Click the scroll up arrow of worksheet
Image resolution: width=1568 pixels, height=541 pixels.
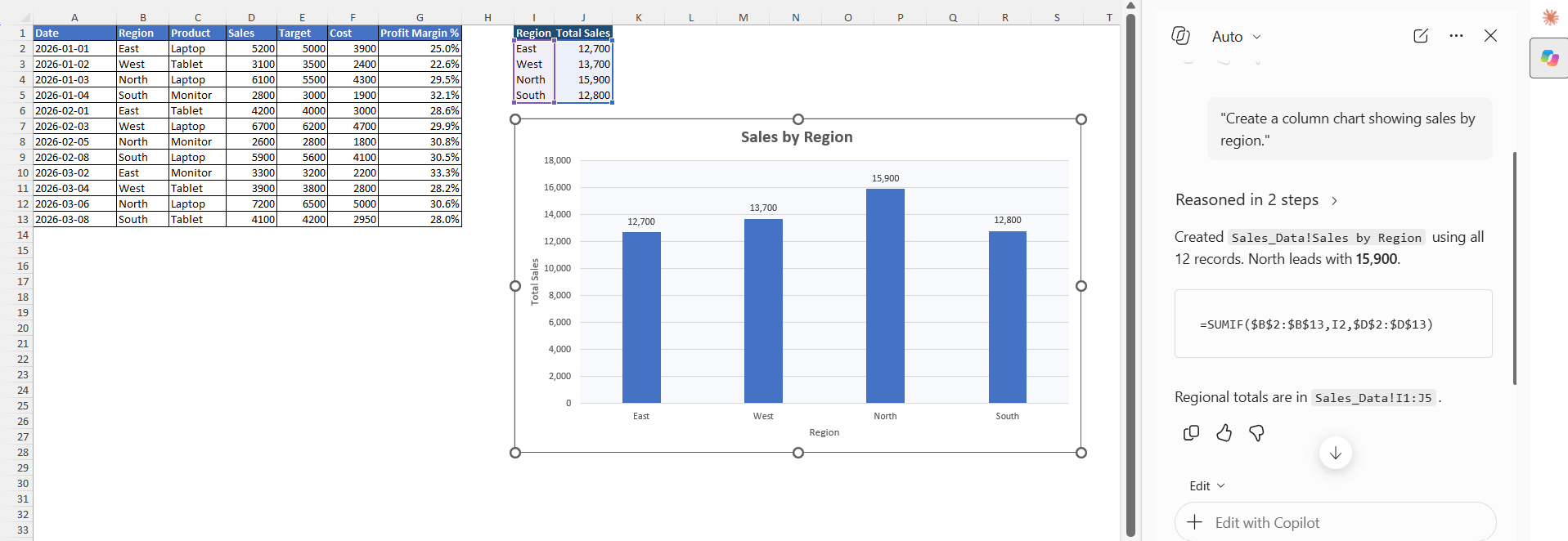(x=1130, y=6)
